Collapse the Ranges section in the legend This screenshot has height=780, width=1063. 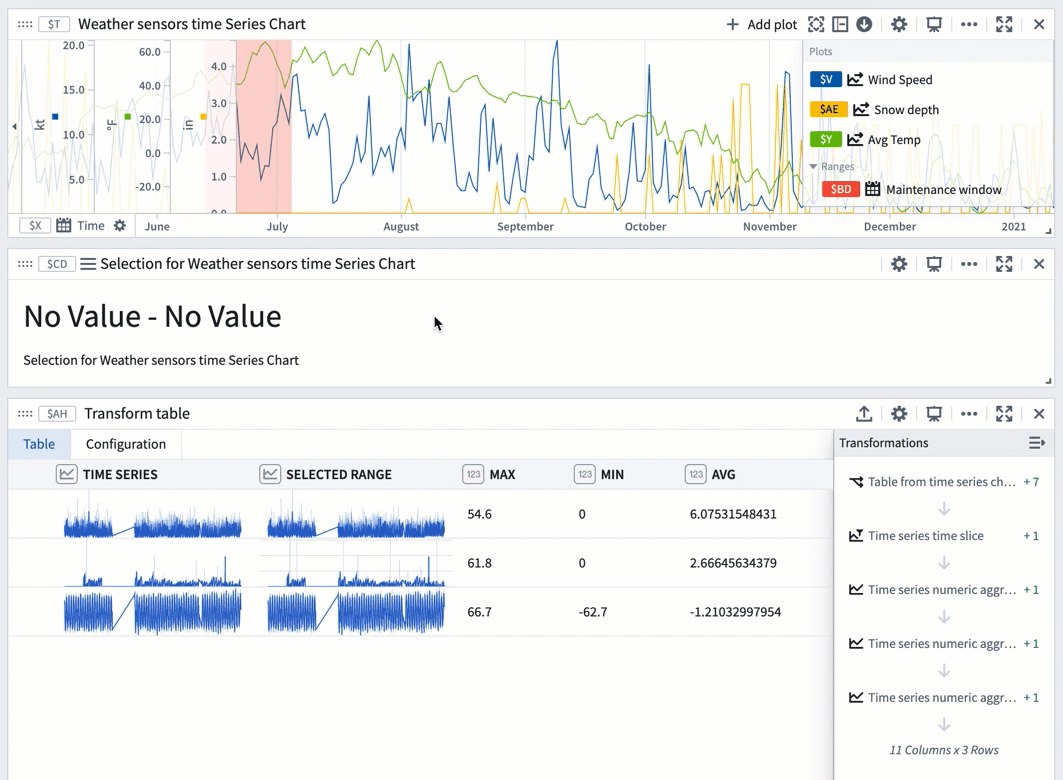(814, 167)
